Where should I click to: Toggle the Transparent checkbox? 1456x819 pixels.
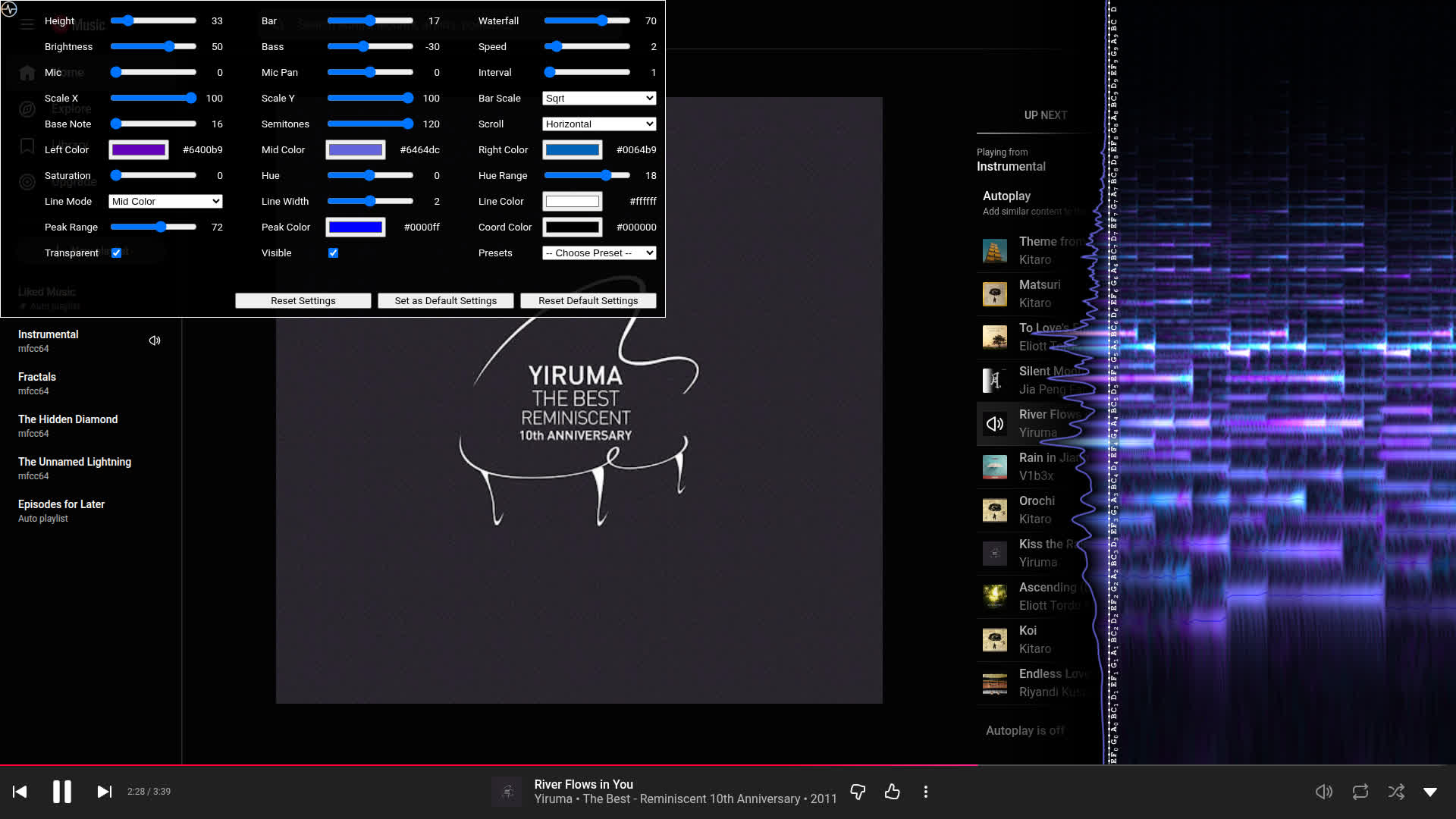click(116, 253)
